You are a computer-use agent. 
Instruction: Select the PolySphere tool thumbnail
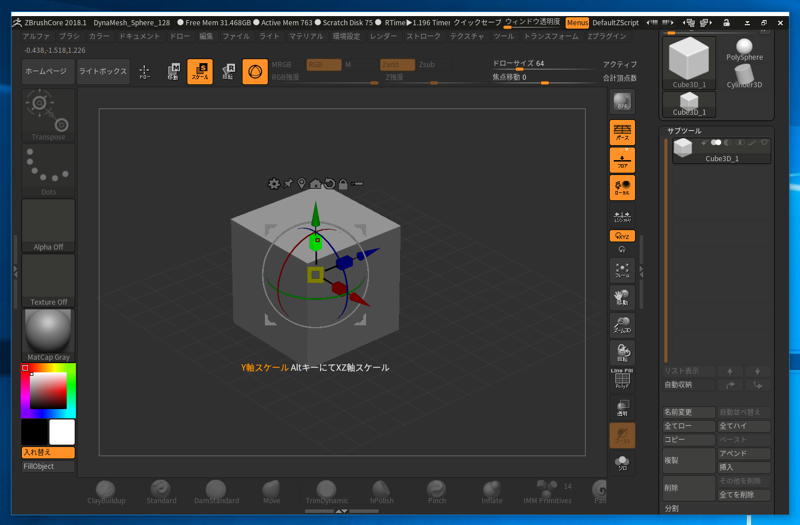click(744, 50)
